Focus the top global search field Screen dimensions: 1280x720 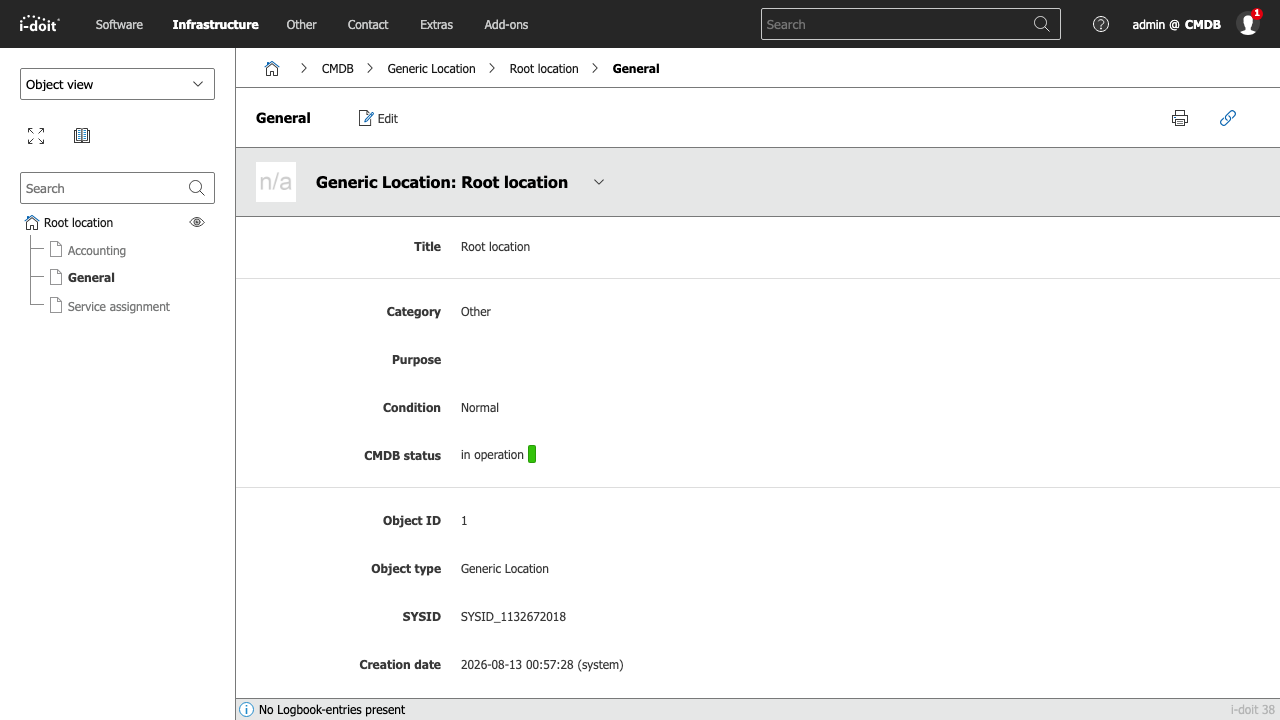click(x=910, y=24)
